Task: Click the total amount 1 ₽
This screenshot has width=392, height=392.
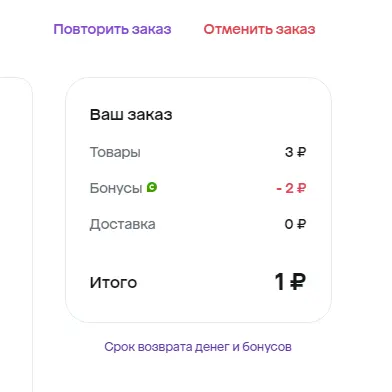Action: pos(290,282)
